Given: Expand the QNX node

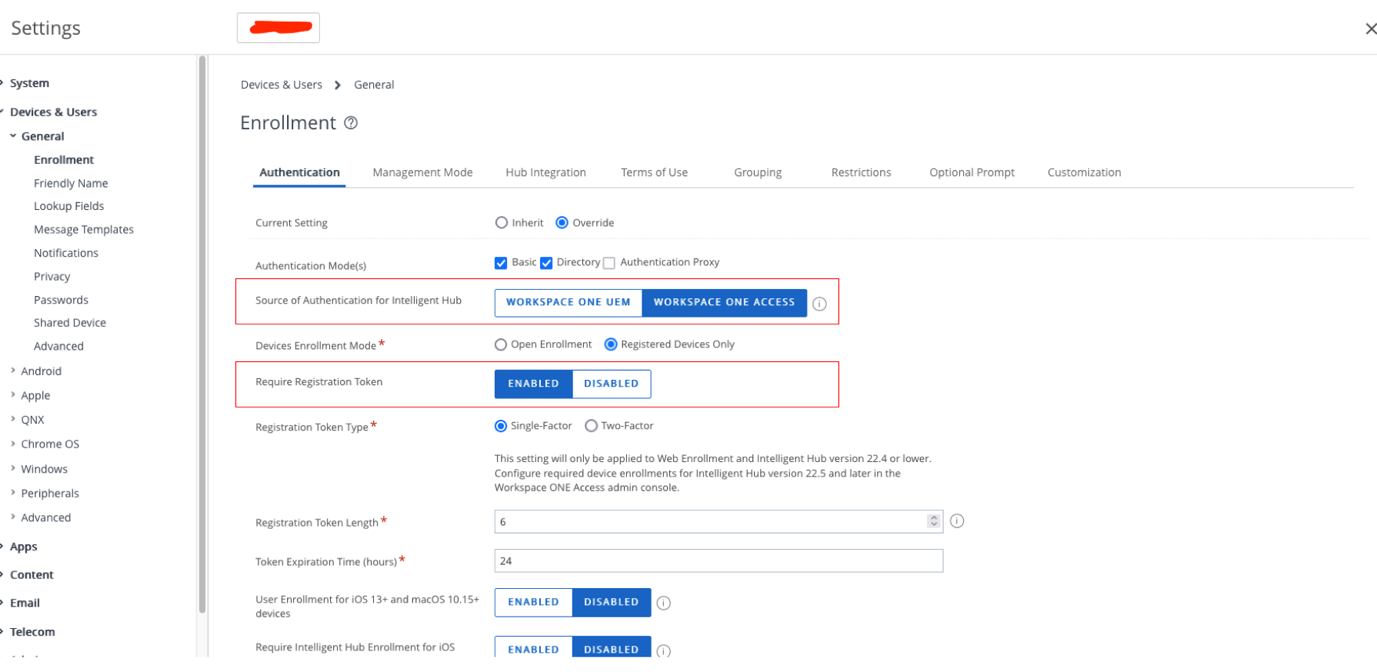Looking at the screenshot, I should (13, 420).
